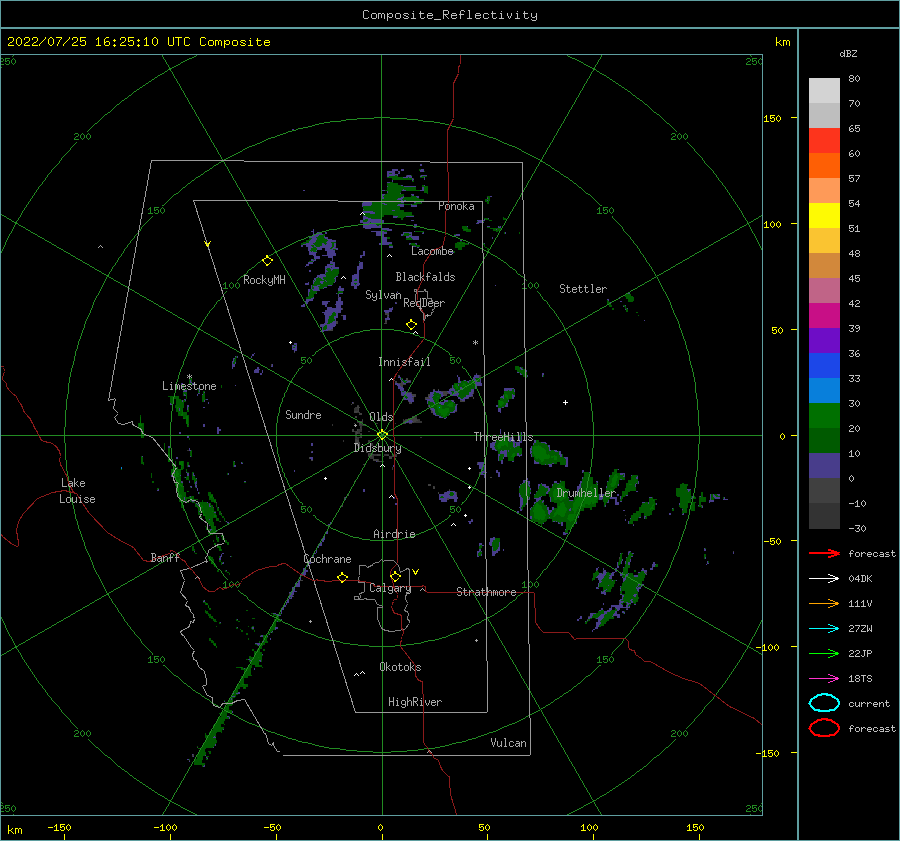The height and width of the screenshot is (841, 900).
Task: Click the cyan 27ZW arrow in legend
Action: click(824, 629)
